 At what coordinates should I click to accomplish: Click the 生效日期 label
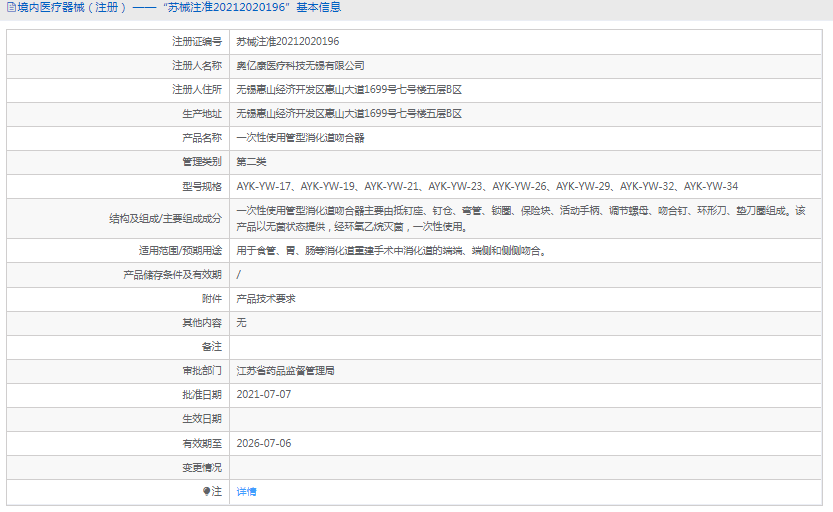tap(202, 419)
